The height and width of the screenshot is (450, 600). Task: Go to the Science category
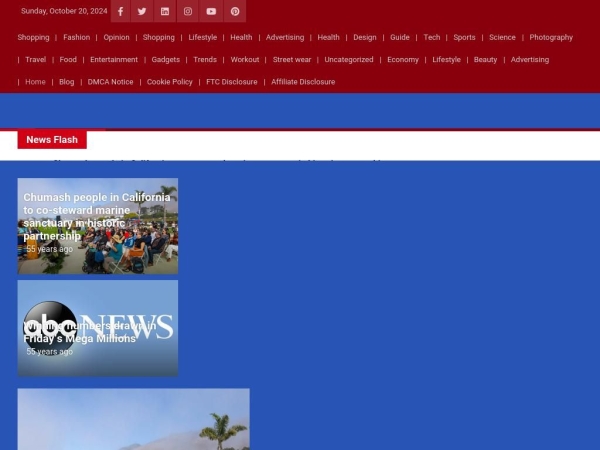[502, 38]
